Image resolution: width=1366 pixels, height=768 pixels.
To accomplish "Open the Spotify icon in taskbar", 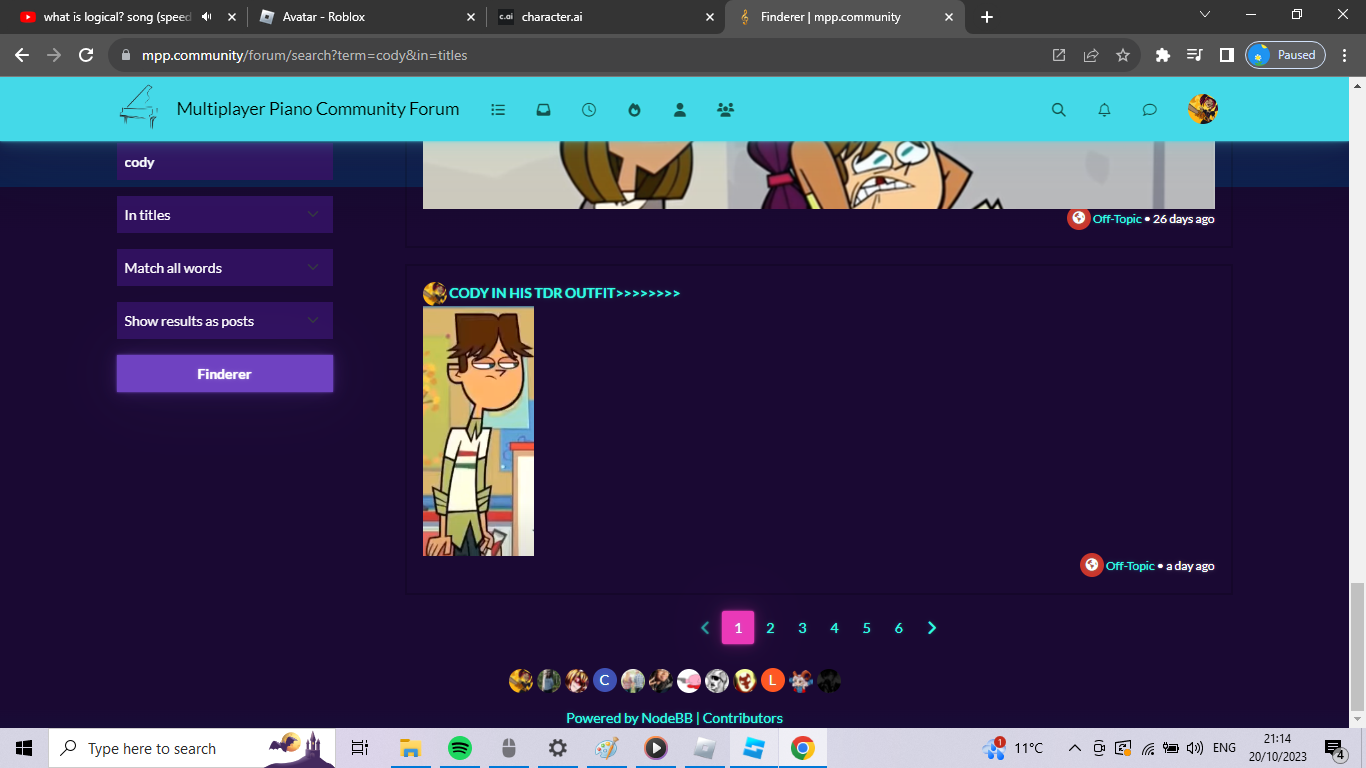I will coord(459,748).
